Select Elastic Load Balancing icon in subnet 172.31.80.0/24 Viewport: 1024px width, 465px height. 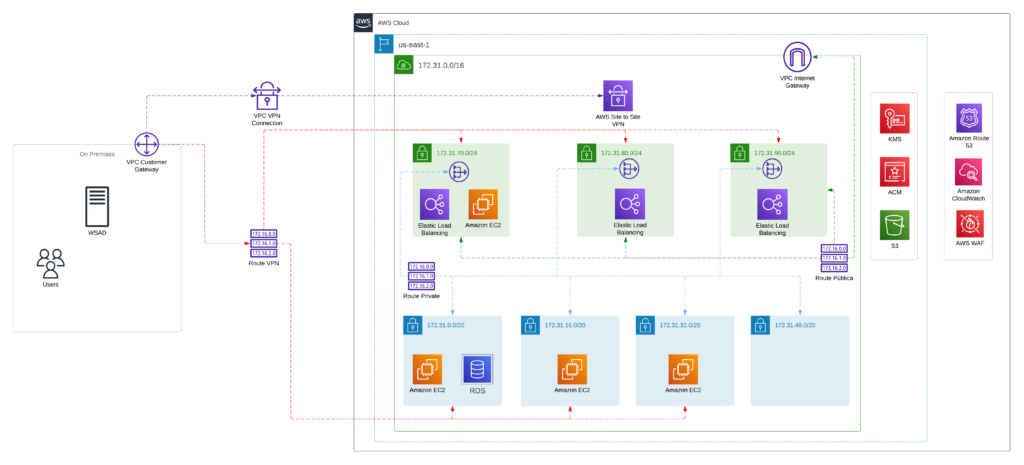(x=630, y=204)
